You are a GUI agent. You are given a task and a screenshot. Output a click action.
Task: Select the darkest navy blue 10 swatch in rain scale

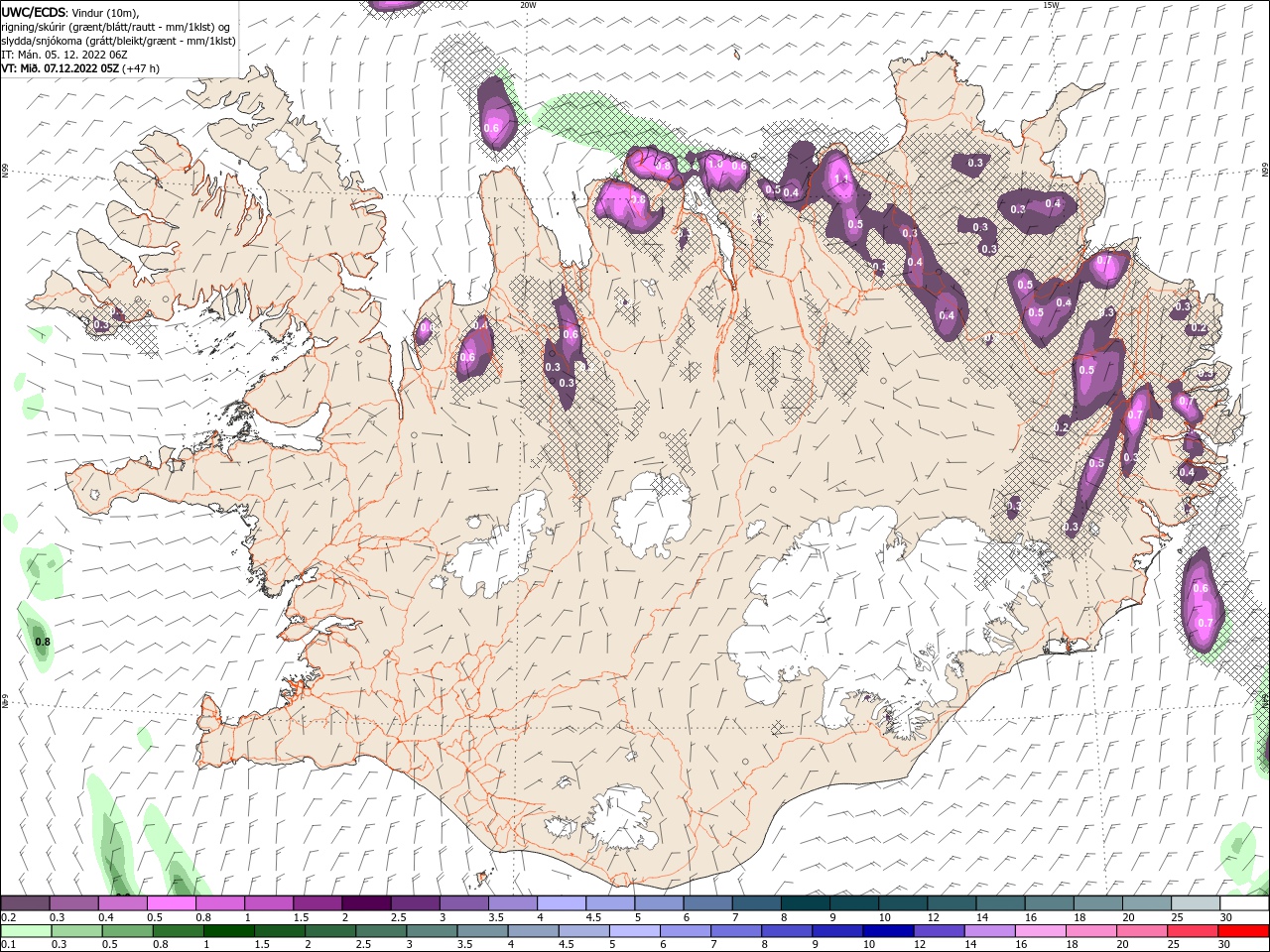click(x=888, y=930)
